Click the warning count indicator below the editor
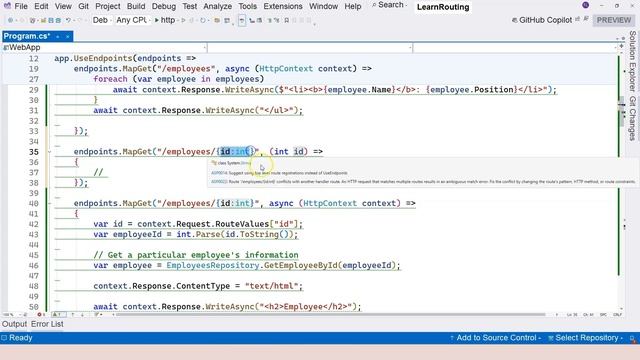 click(x=58, y=315)
